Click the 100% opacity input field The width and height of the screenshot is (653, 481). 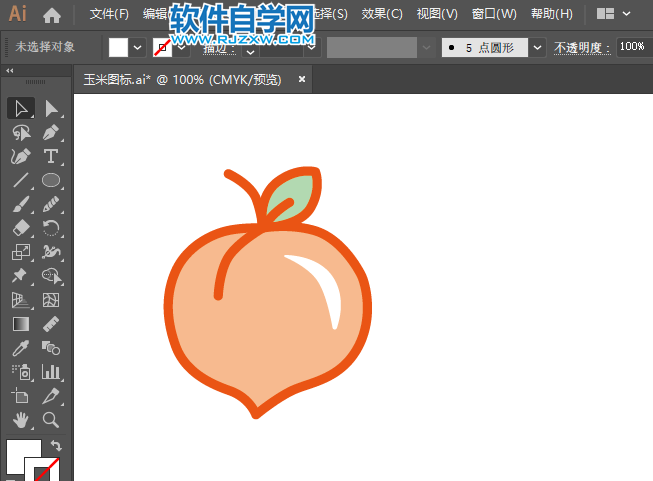pos(634,47)
